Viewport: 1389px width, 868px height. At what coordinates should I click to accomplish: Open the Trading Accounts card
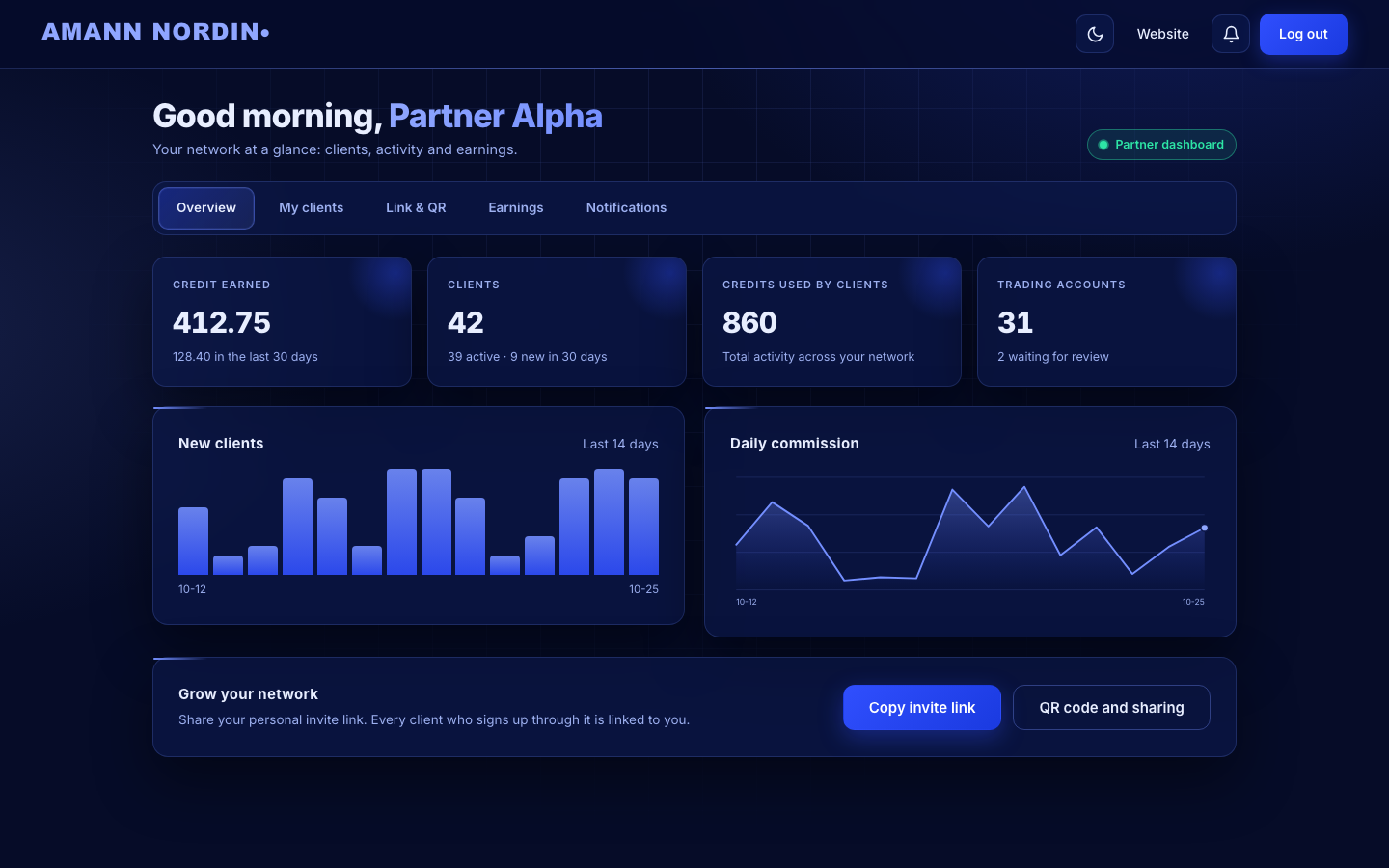pyautogui.click(x=1106, y=321)
